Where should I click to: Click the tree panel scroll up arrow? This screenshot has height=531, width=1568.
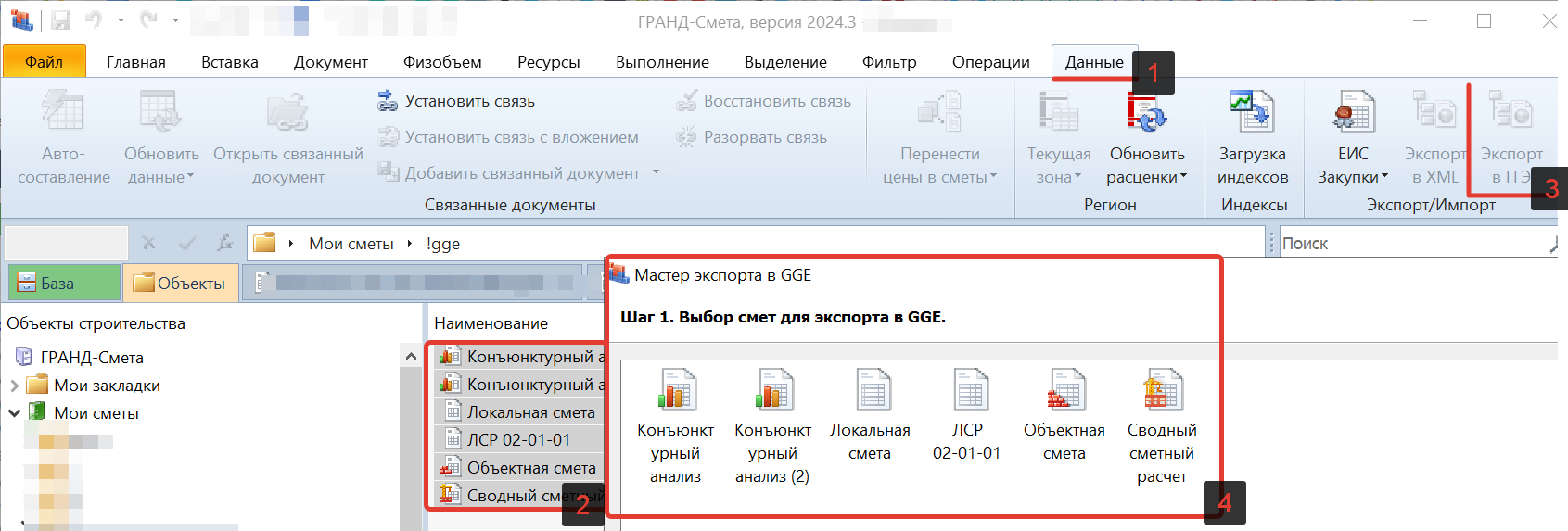[411, 356]
